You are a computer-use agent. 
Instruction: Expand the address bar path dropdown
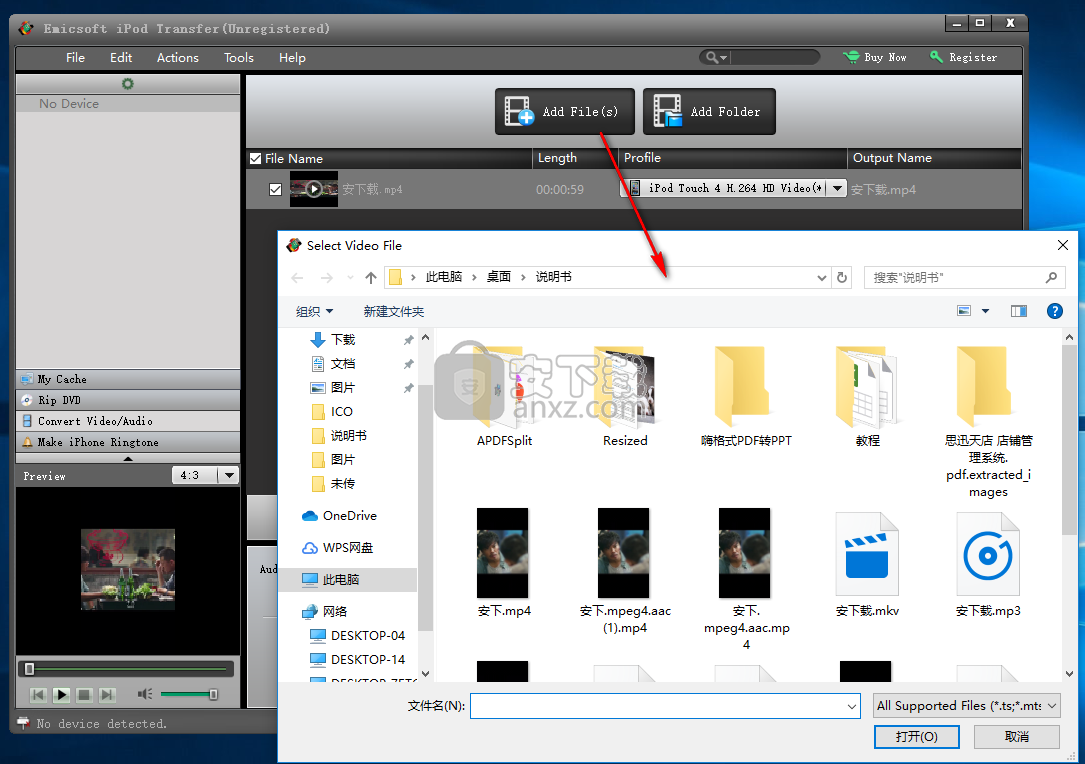point(821,278)
